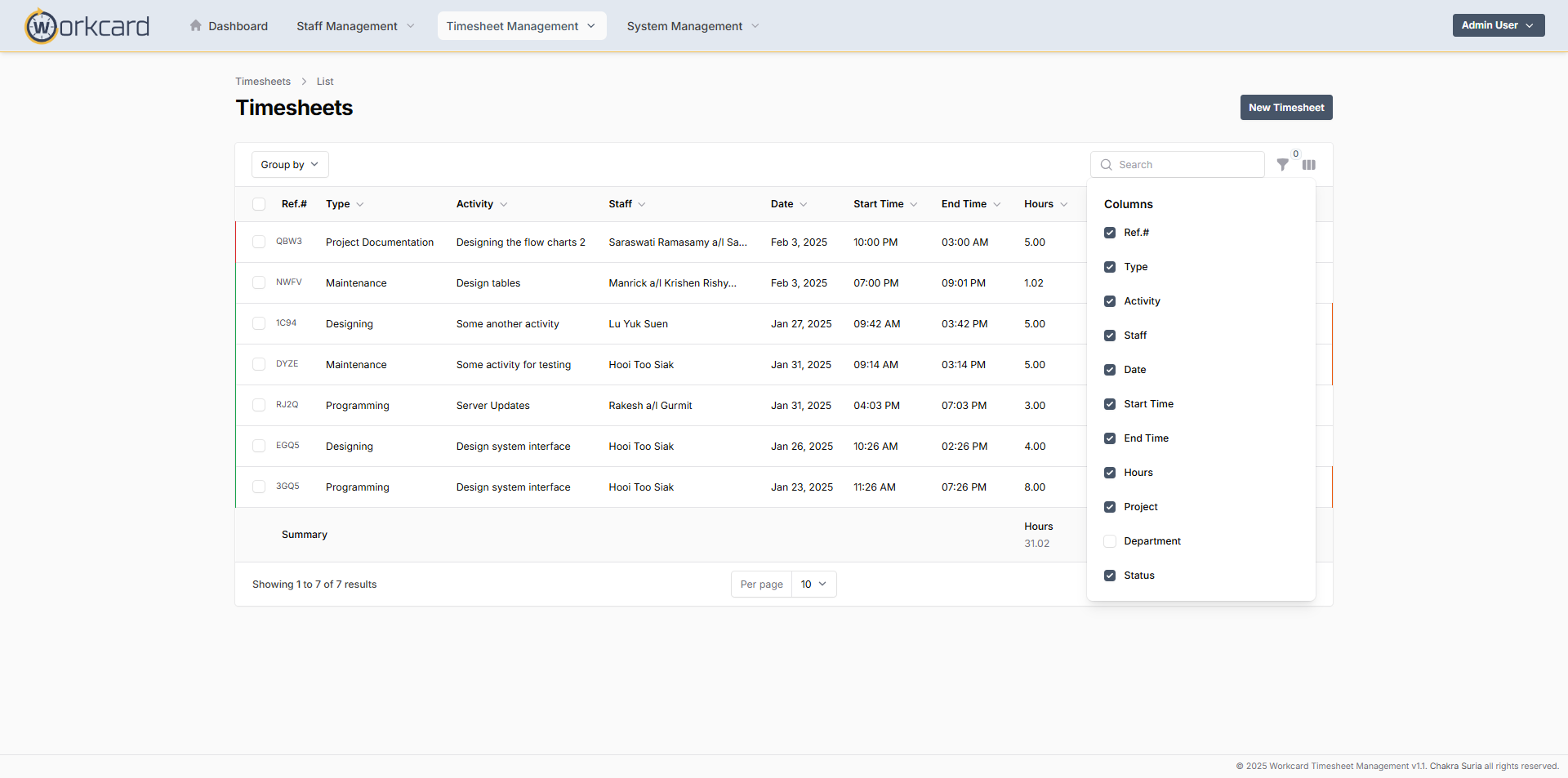The width and height of the screenshot is (1568, 778).
Task: Enable the Department column checkbox
Action: pyautogui.click(x=1110, y=541)
